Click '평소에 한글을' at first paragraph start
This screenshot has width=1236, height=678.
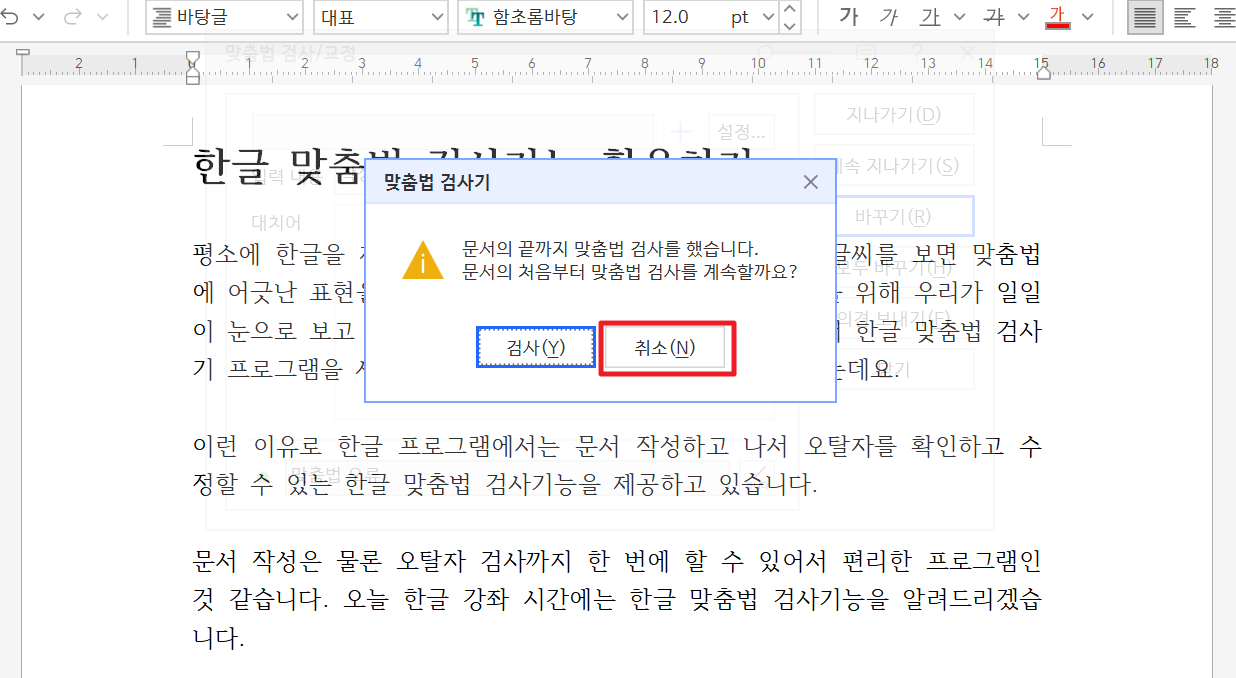[267, 254]
